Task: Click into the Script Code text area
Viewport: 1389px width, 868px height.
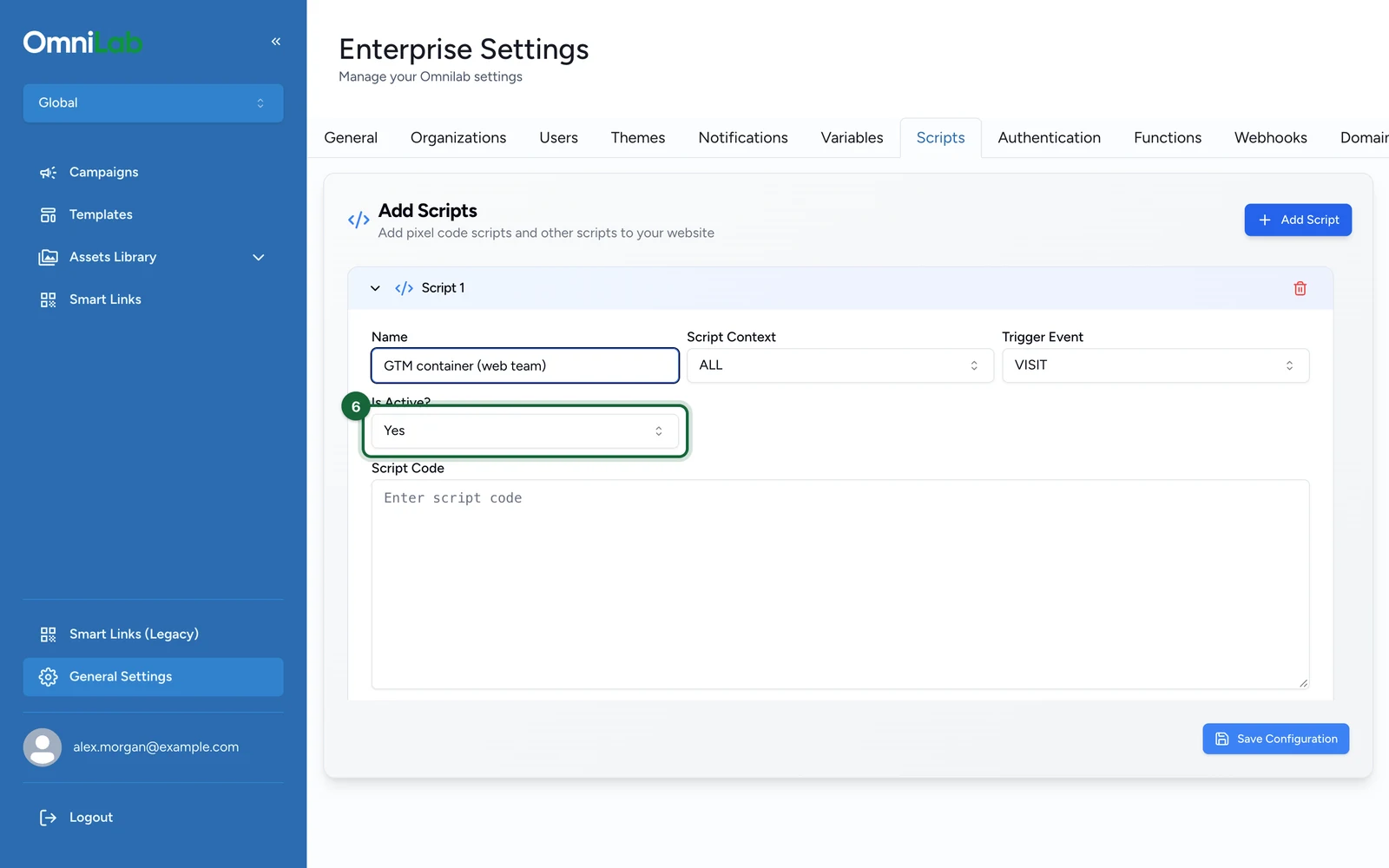Action: click(x=840, y=585)
